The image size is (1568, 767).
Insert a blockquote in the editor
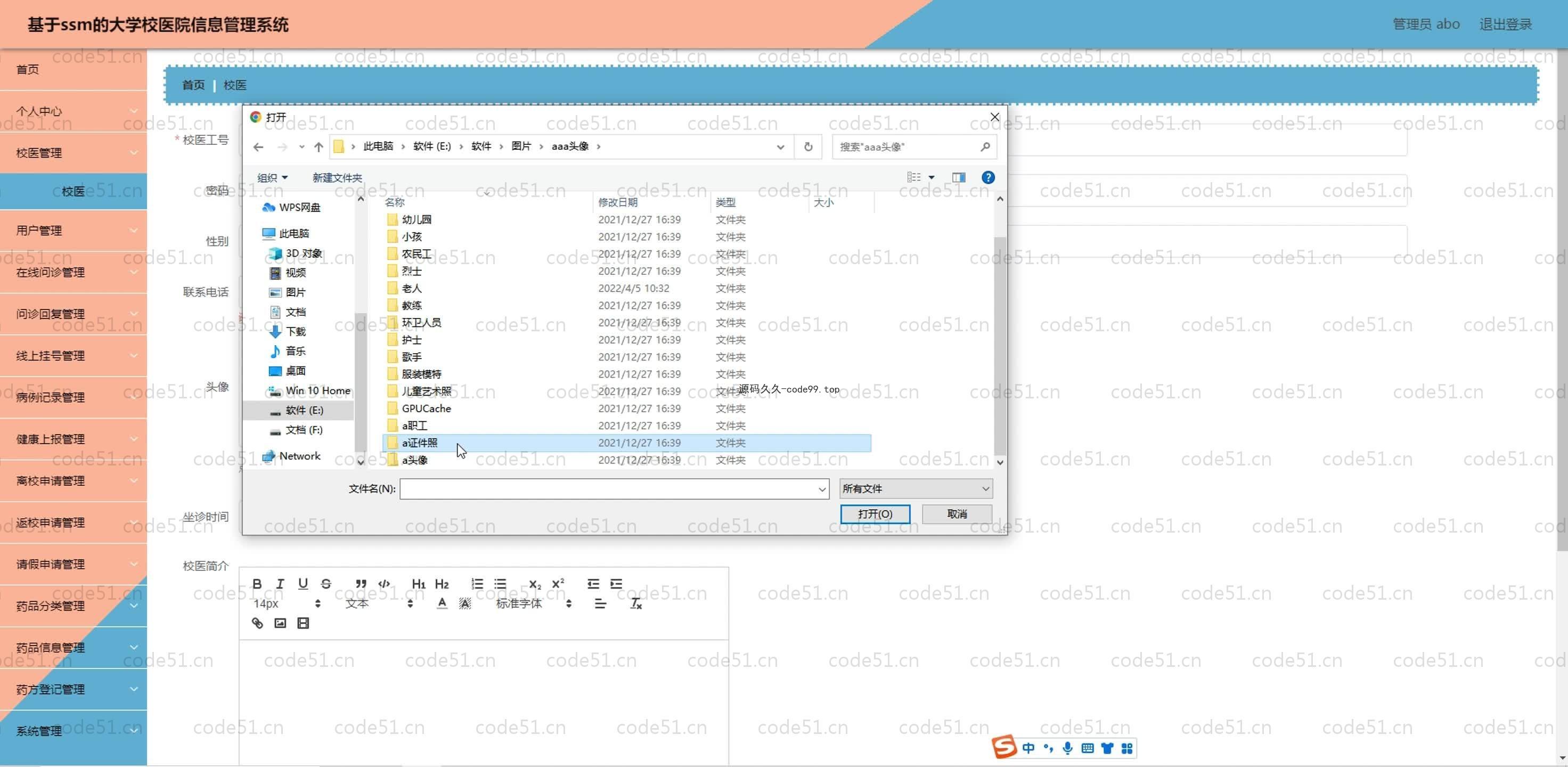[x=361, y=584]
